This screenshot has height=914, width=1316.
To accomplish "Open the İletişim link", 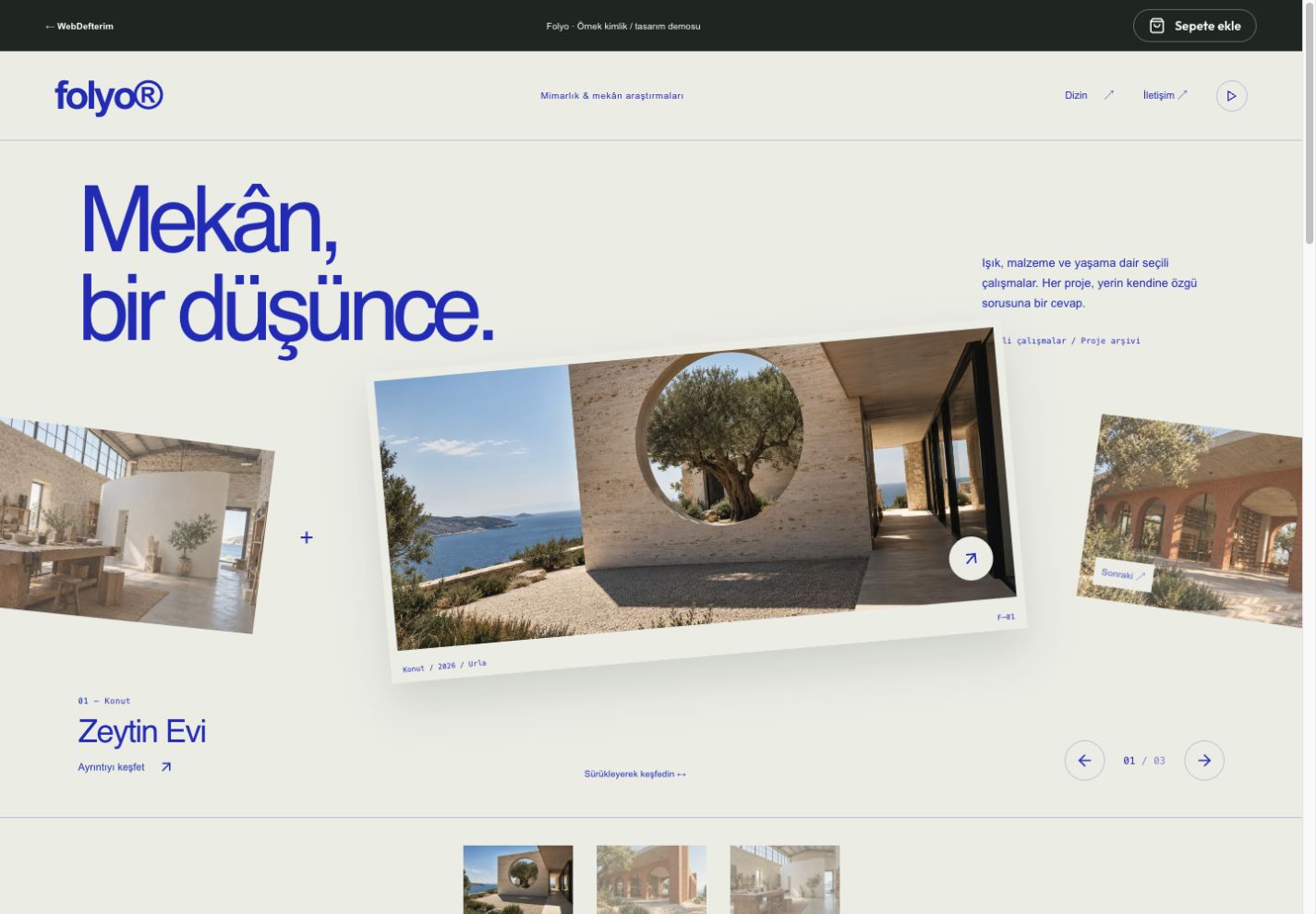I will 1165,95.
